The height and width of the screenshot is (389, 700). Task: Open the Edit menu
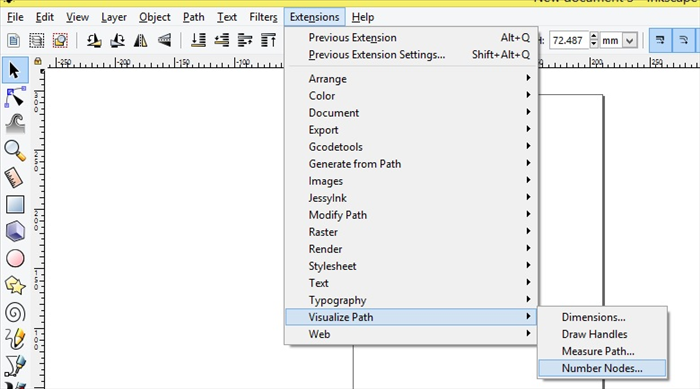pyautogui.click(x=45, y=17)
